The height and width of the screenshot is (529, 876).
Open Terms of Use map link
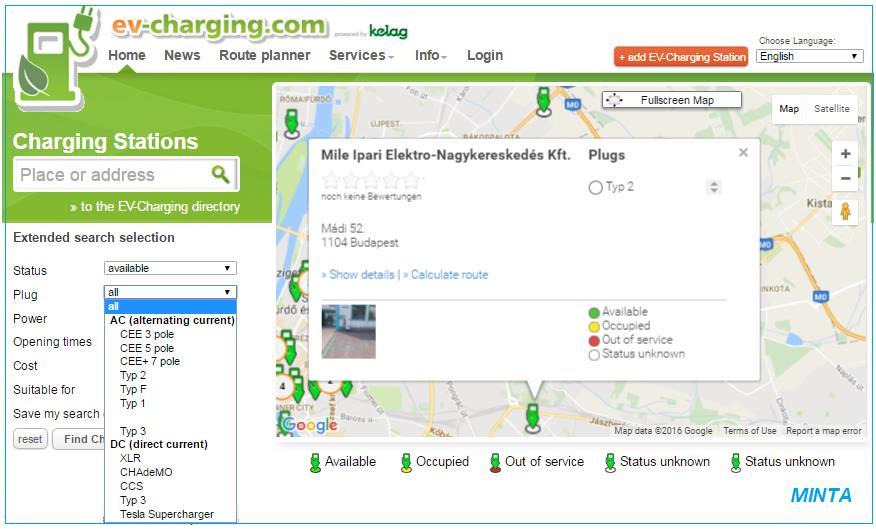[x=750, y=431]
